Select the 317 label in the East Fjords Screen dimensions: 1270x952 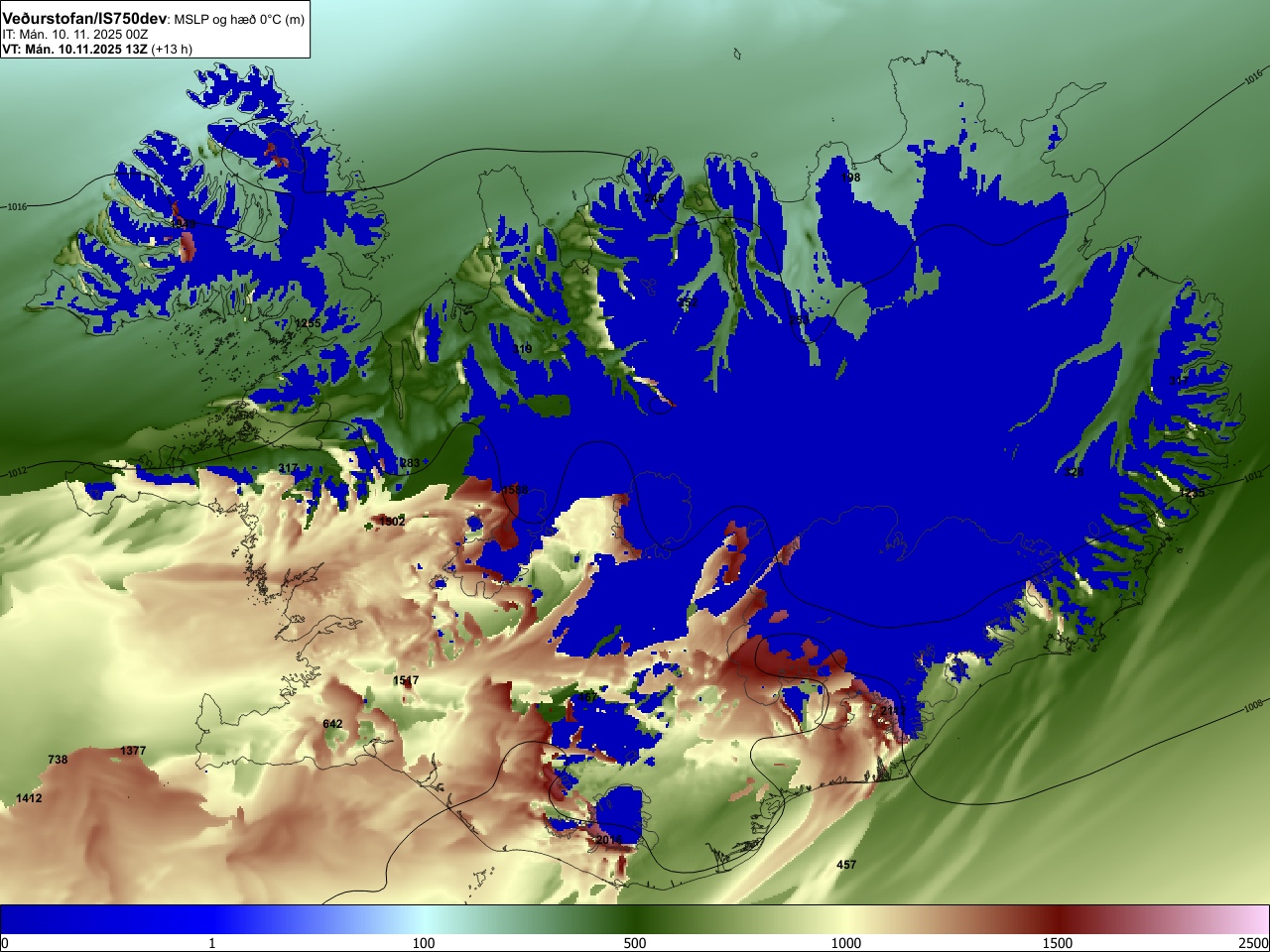tap(1178, 381)
